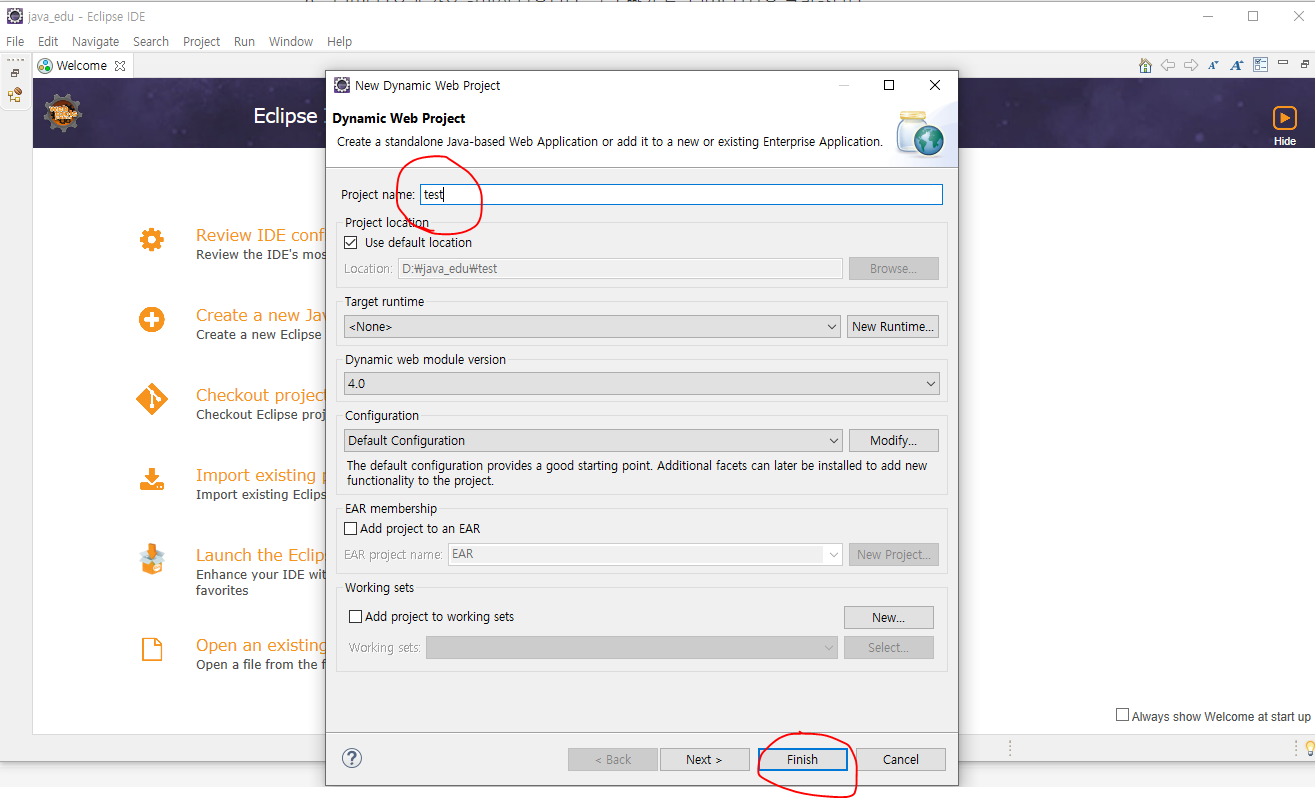Open the Run menu
1315x798 pixels.
coord(244,42)
